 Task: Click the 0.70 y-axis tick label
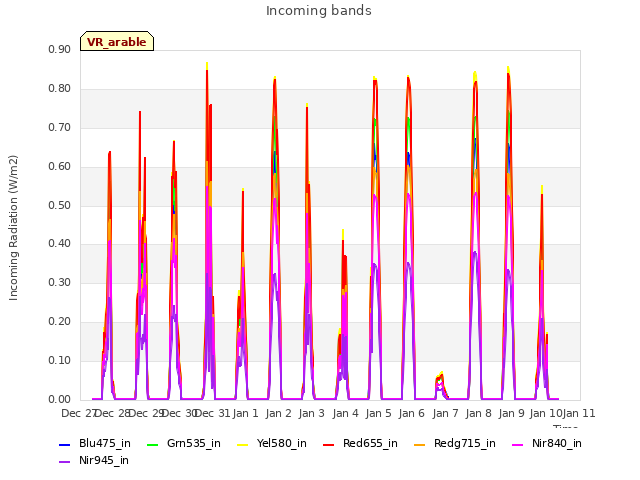click(x=60, y=128)
